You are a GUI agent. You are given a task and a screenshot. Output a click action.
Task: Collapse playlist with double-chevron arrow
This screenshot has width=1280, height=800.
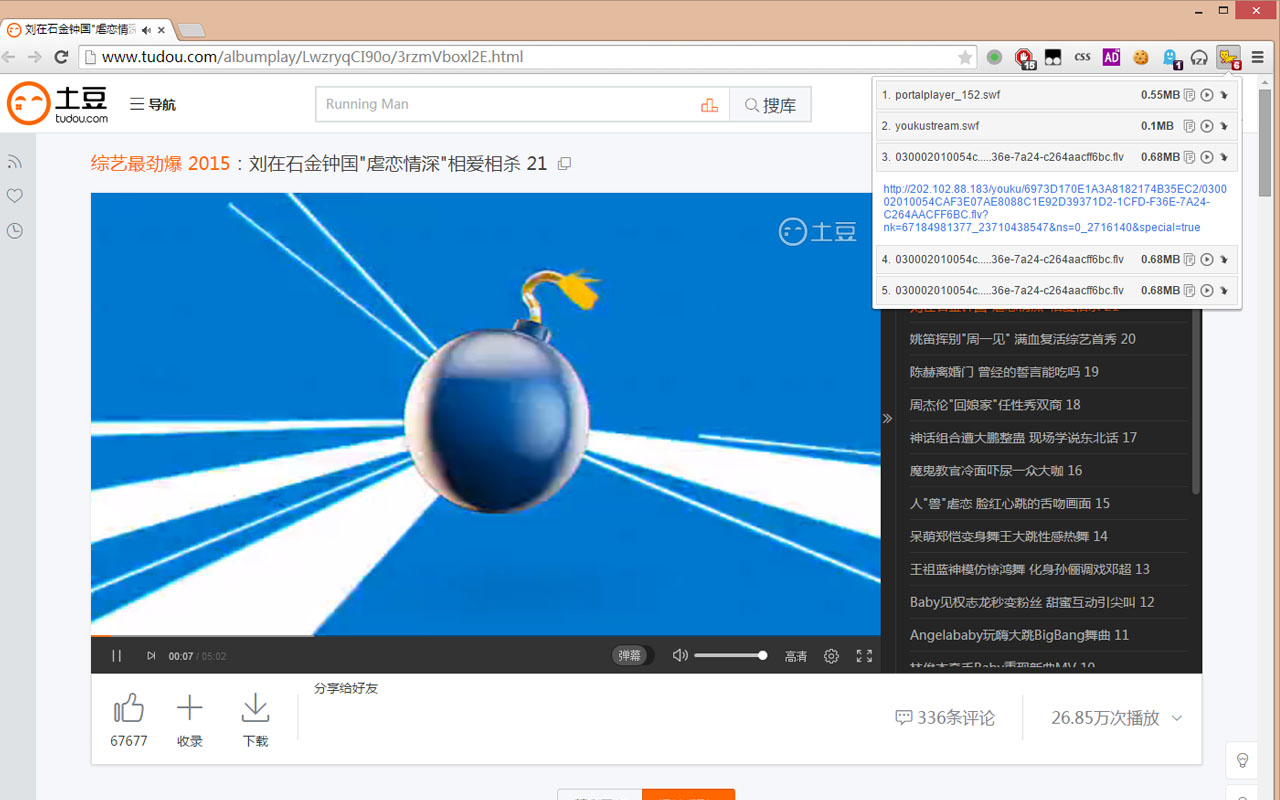click(887, 418)
